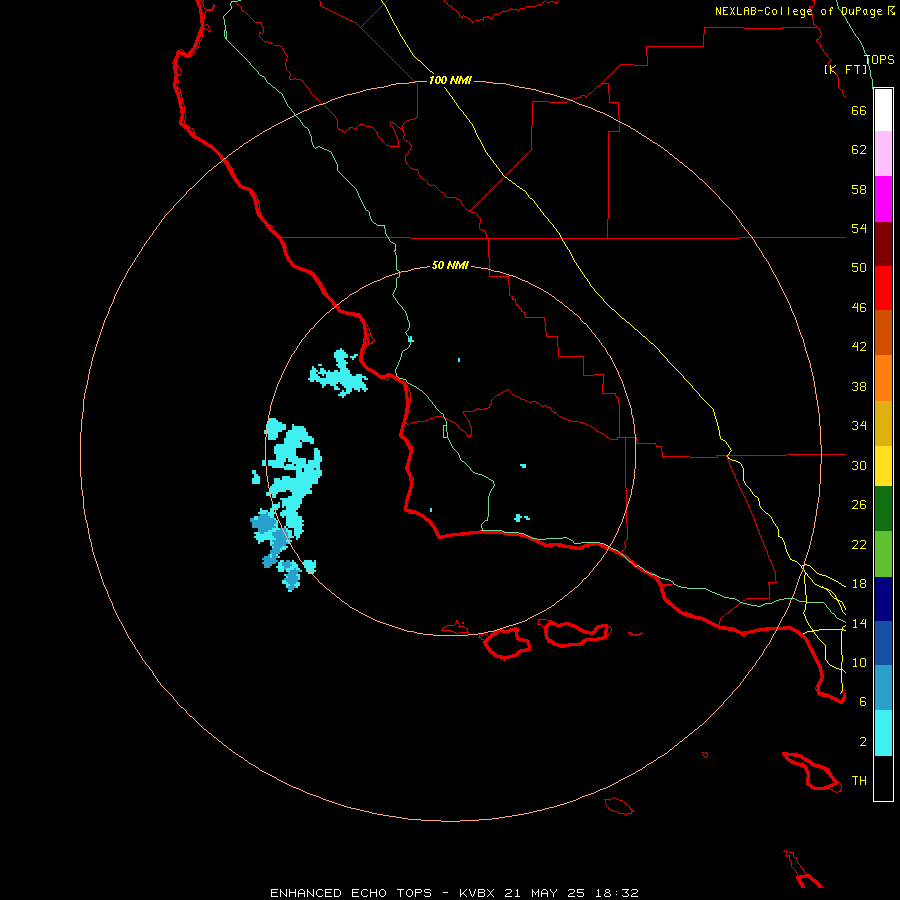Click the orange 38-42 kft swatch
The image size is (900, 900).
(x=883, y=378)
